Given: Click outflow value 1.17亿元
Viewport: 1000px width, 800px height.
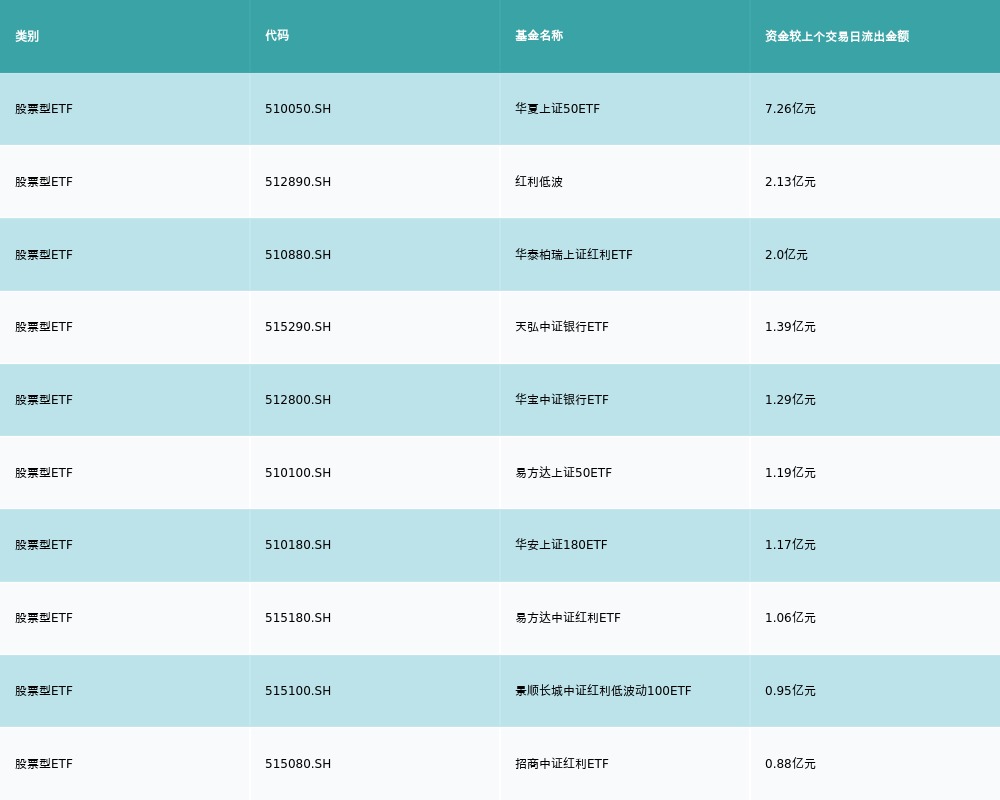Looking at the screenshot, I should pos(790,545).
